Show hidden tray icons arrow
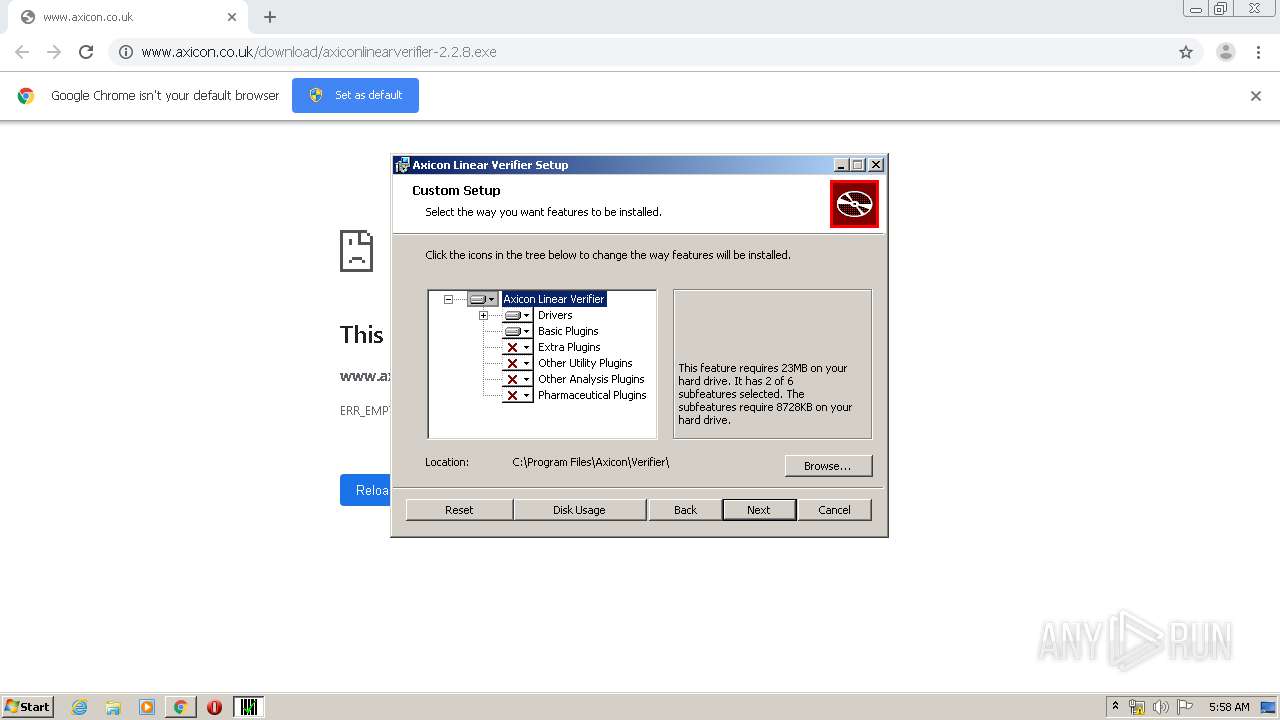The height and width of the screenshot is (720, 1280). tap(1115, 706)
